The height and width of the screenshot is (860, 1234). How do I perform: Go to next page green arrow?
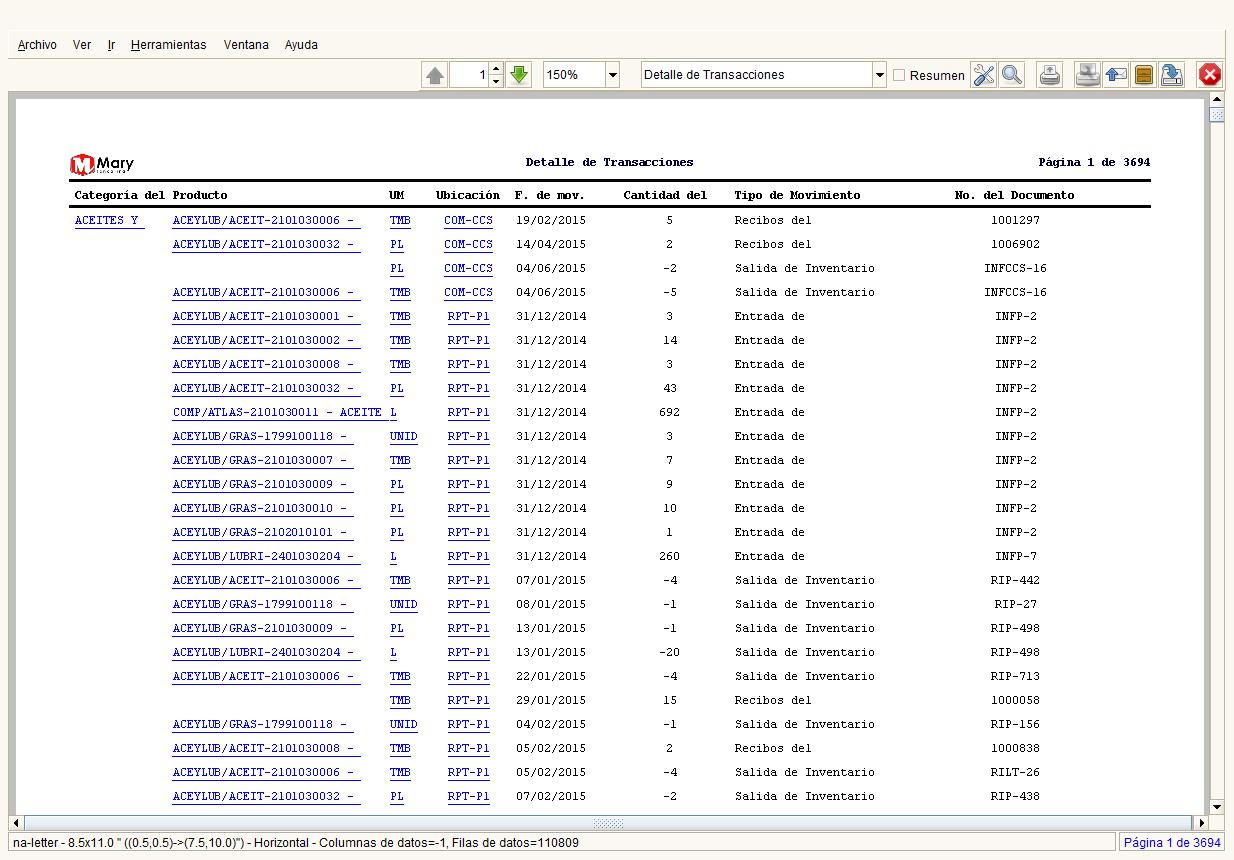(x=518, y=75)
